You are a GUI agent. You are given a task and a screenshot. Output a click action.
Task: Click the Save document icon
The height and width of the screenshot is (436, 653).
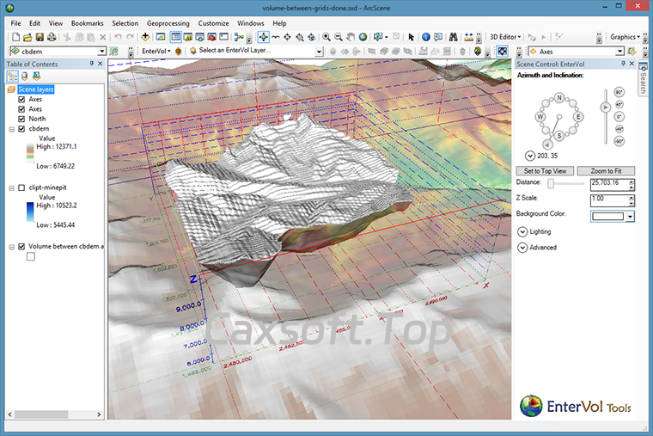pyautogui.click(x=40, y=37)
